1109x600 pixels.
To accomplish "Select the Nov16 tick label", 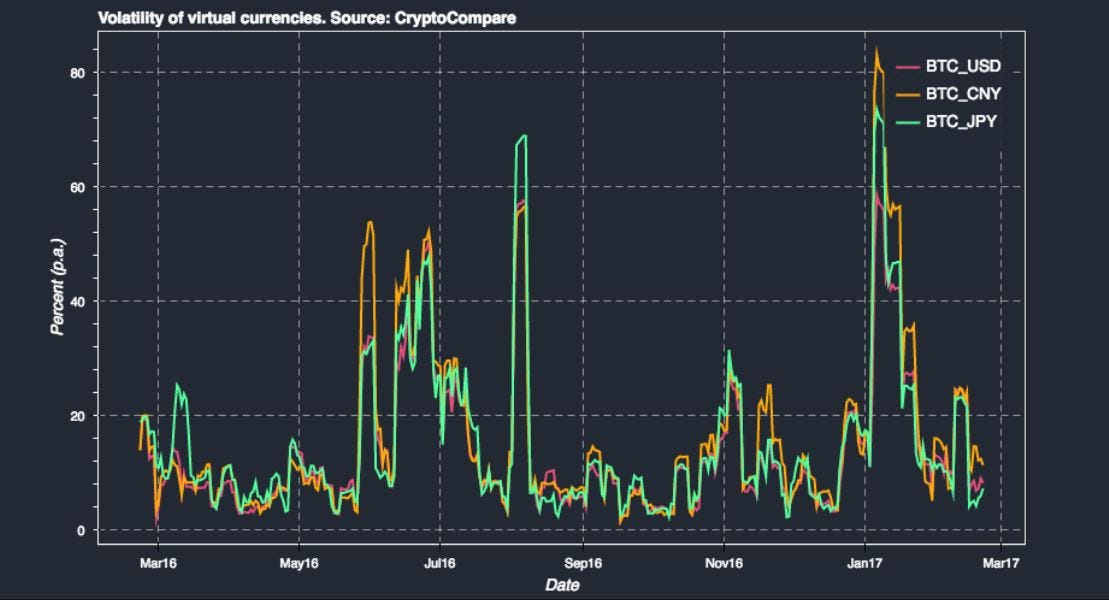I will [722, 563].
